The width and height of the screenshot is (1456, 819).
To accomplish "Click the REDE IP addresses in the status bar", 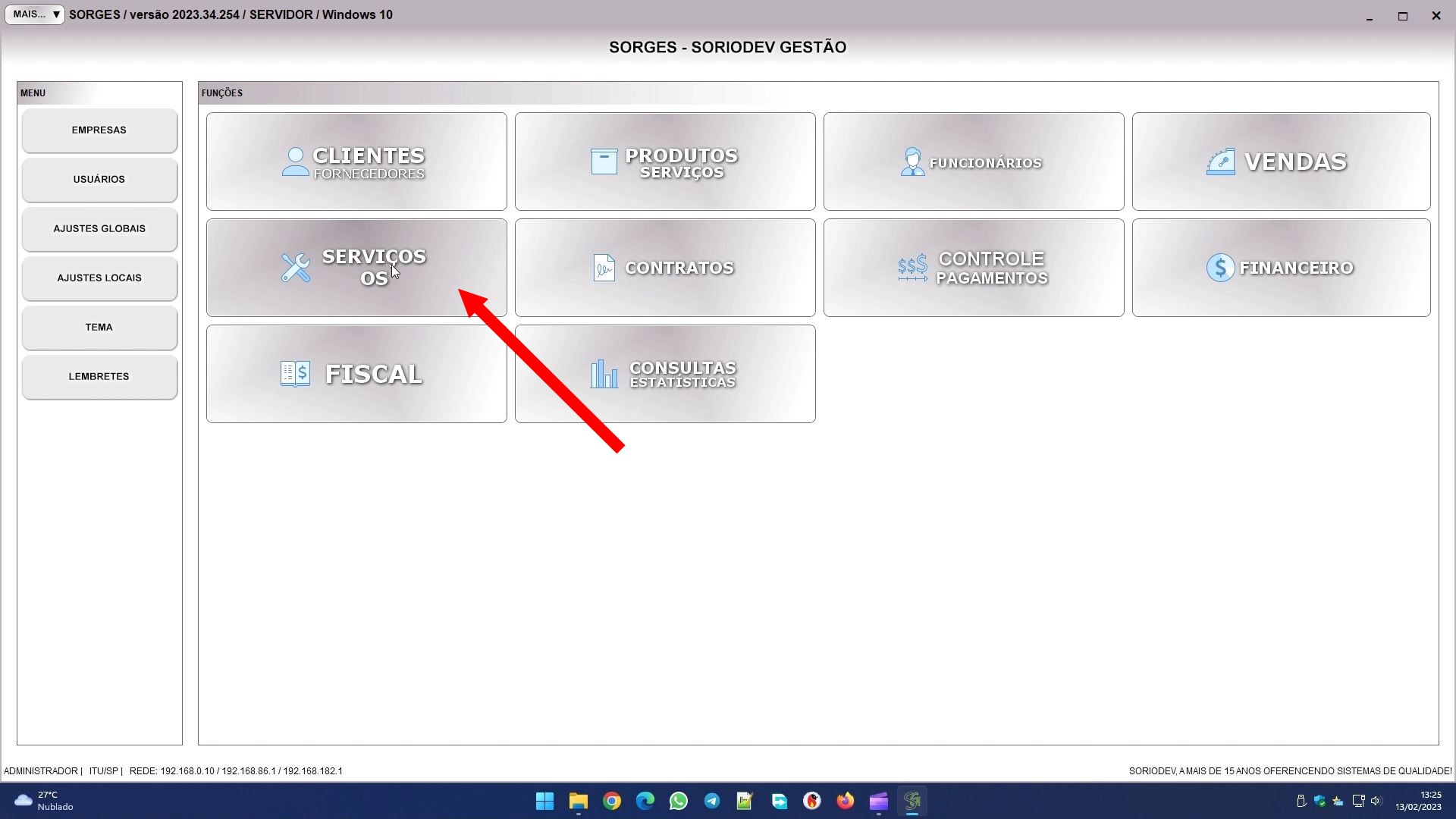I will (x=236, y=771).
